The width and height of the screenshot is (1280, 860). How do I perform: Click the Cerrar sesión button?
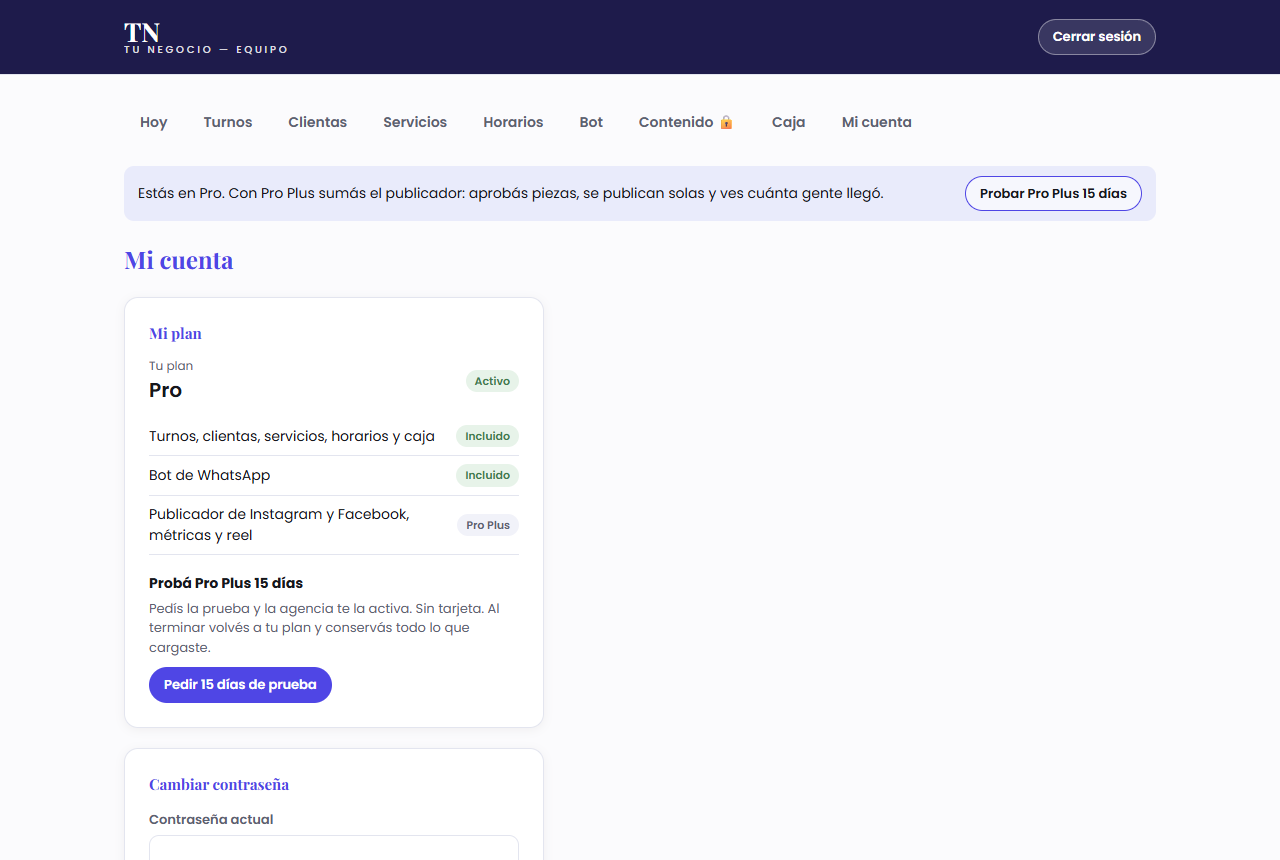[x=1097, y=37]
